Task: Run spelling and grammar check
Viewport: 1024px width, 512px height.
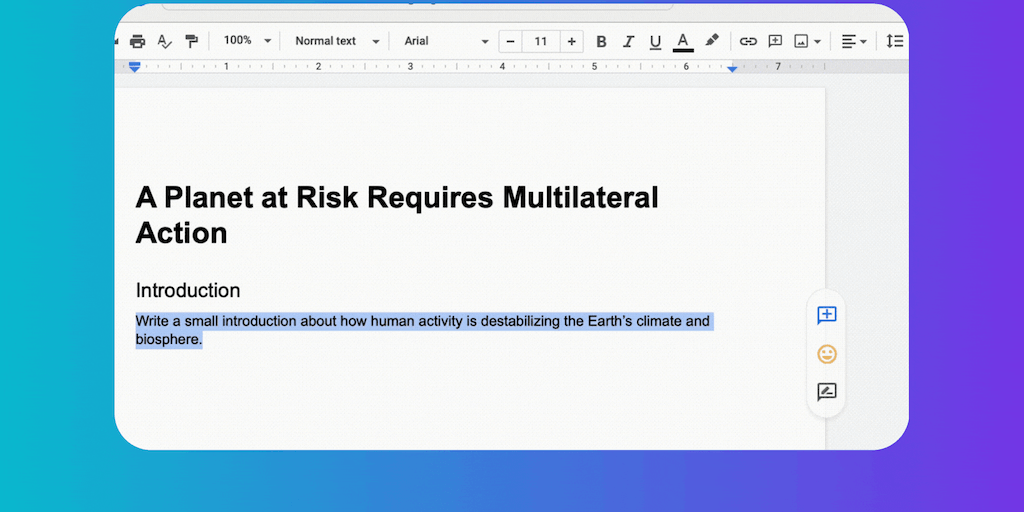Action: click(x=165, y=41)
